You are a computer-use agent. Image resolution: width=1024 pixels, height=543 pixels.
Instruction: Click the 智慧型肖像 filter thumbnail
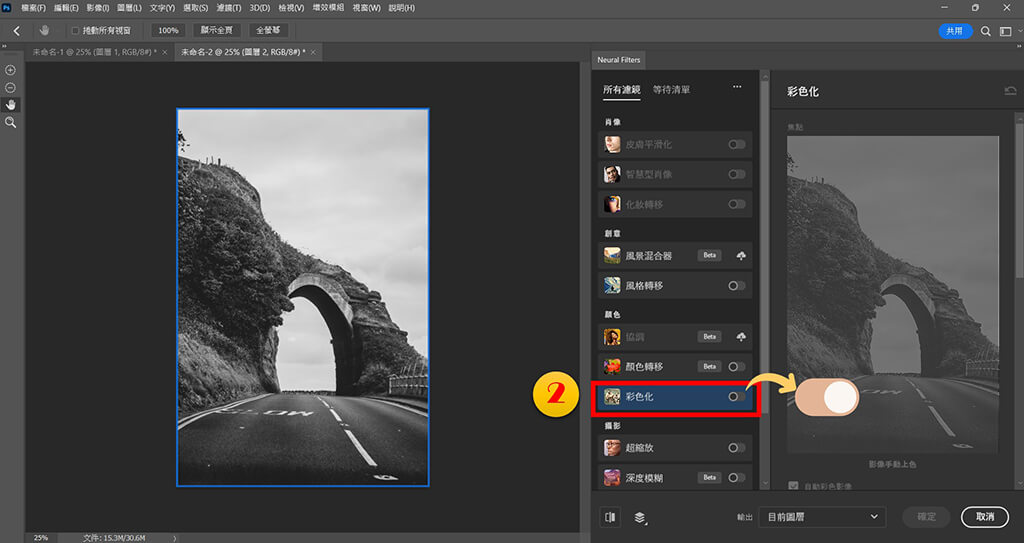(612, 174)
